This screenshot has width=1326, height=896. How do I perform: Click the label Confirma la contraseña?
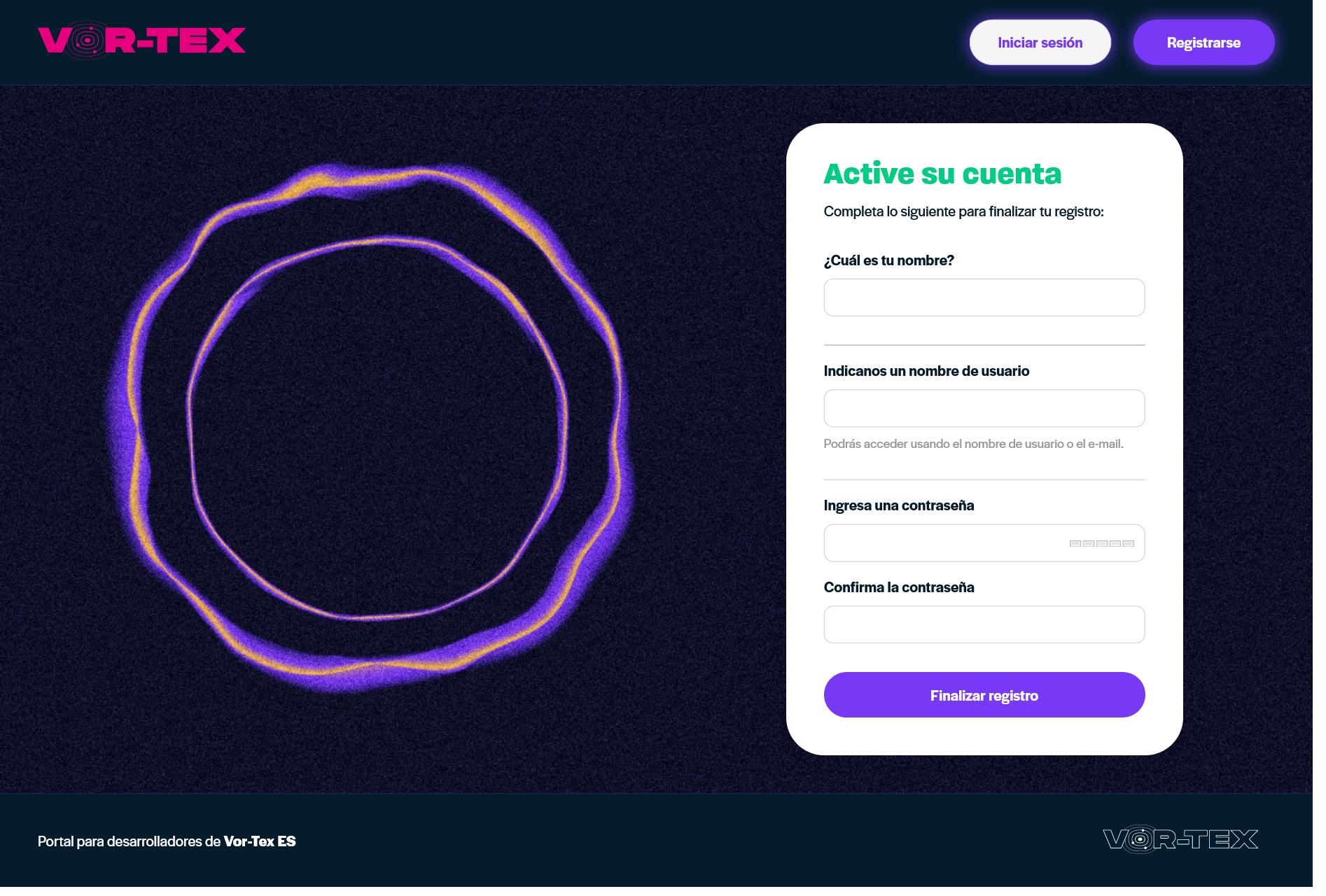click(899, 587)
